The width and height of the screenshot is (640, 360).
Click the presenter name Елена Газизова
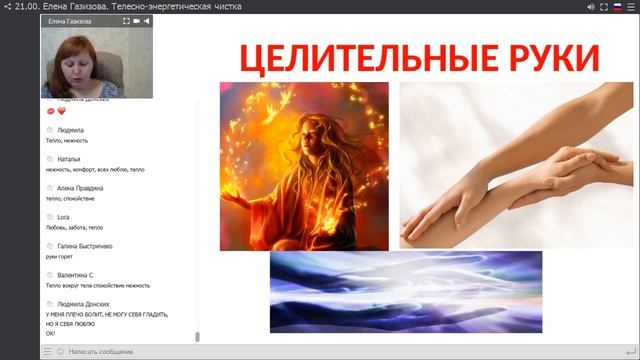(69, 21)
